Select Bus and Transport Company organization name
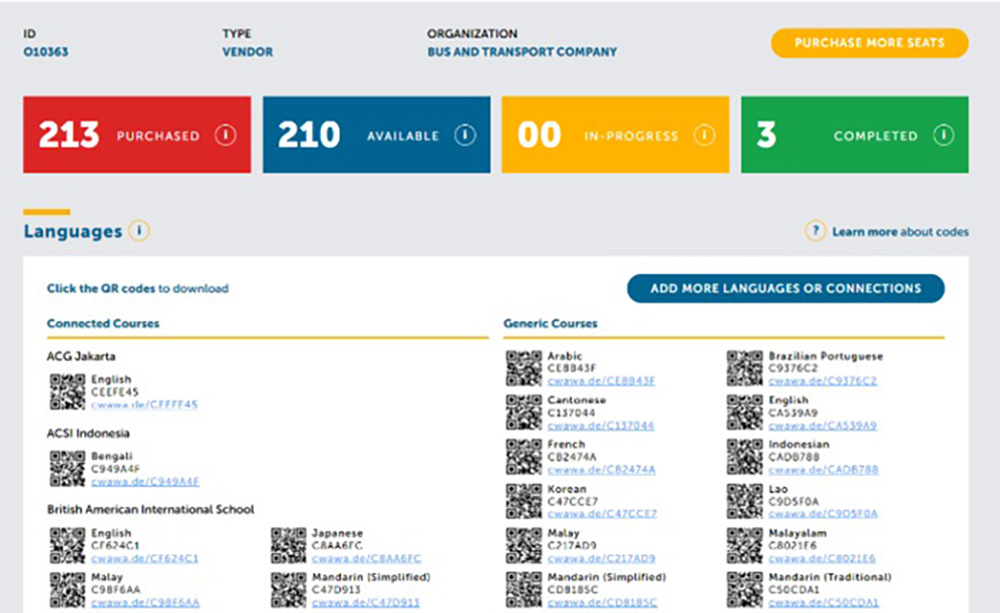The width and height of the screenshot is (1000, 613). pos(522,52)
